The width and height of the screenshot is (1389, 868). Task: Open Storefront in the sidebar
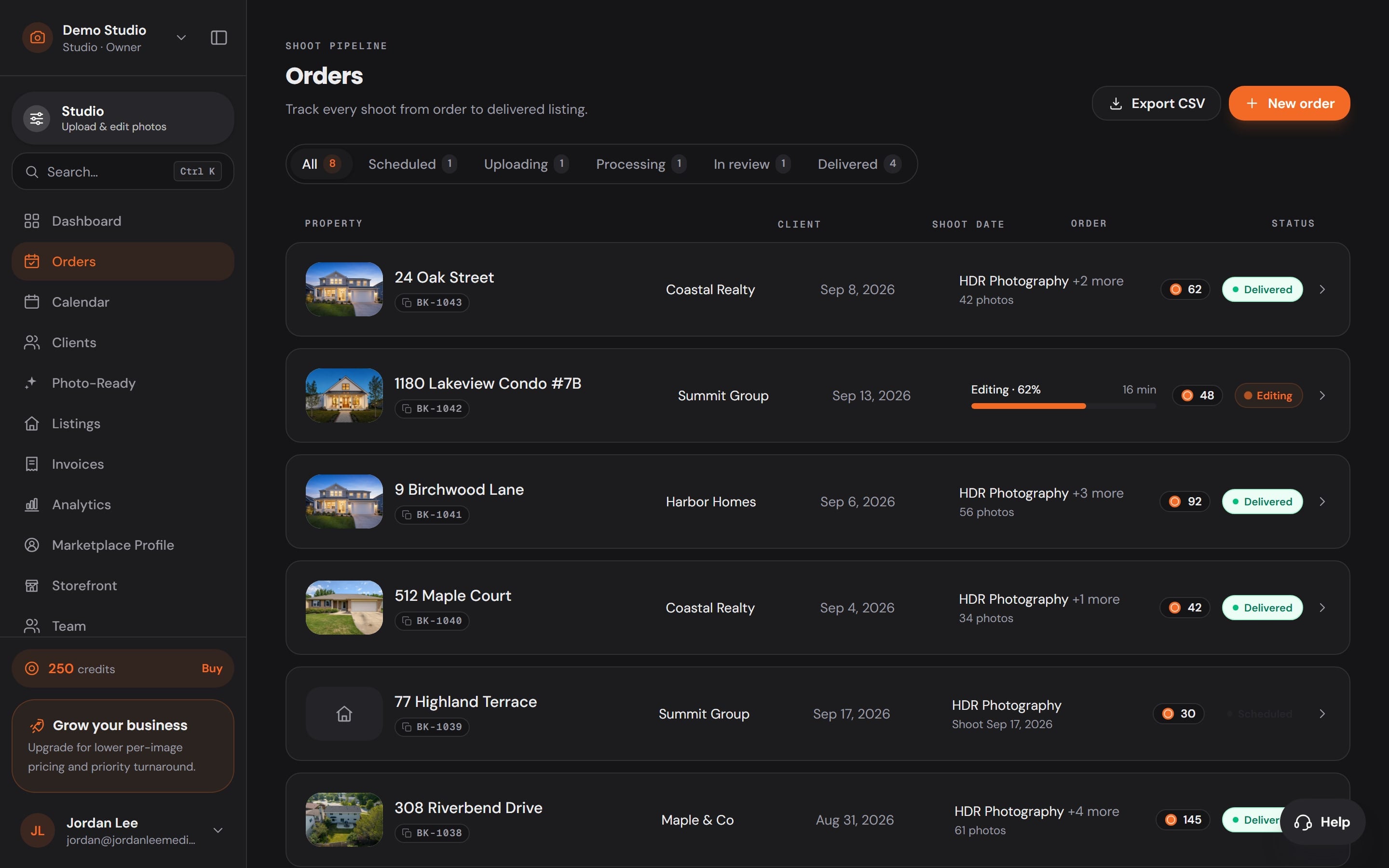123,585
